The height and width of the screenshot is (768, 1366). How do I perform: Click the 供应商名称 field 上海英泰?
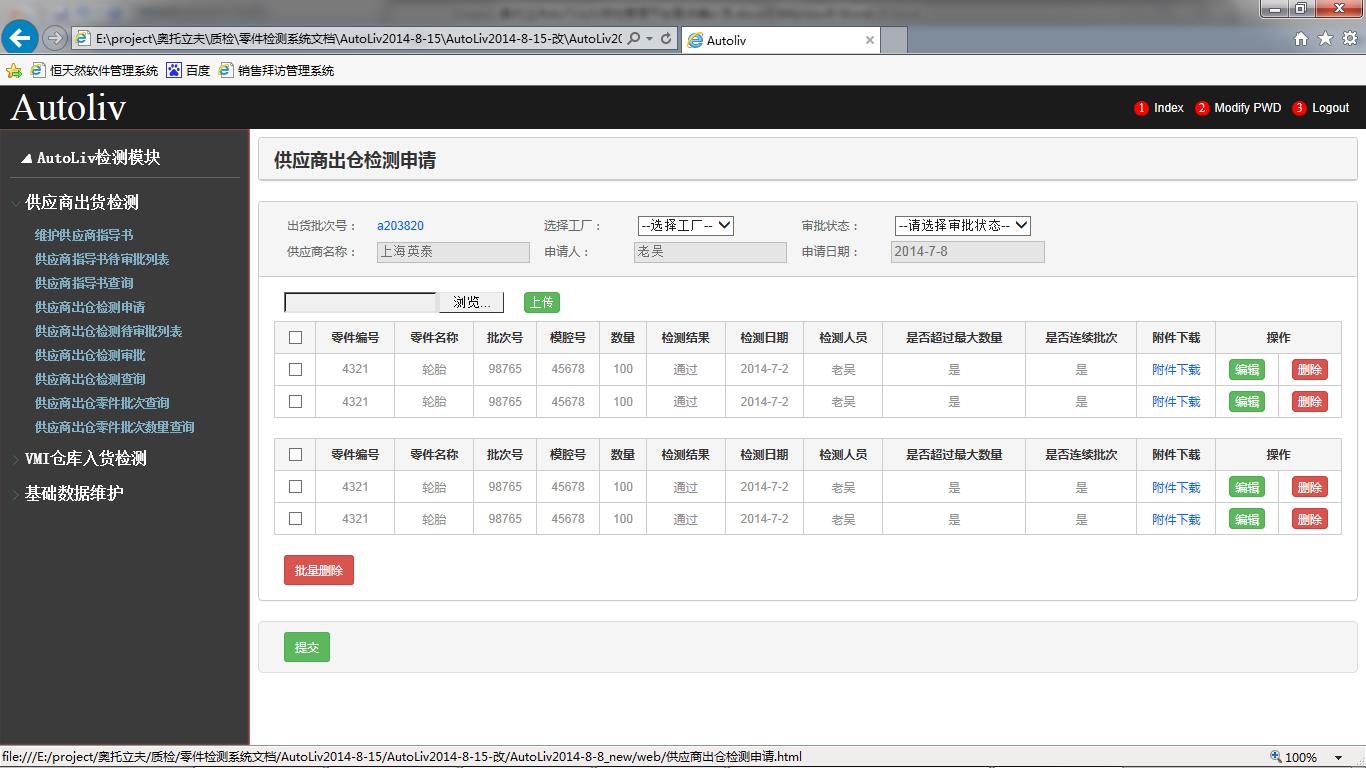[x=453, y=252]
